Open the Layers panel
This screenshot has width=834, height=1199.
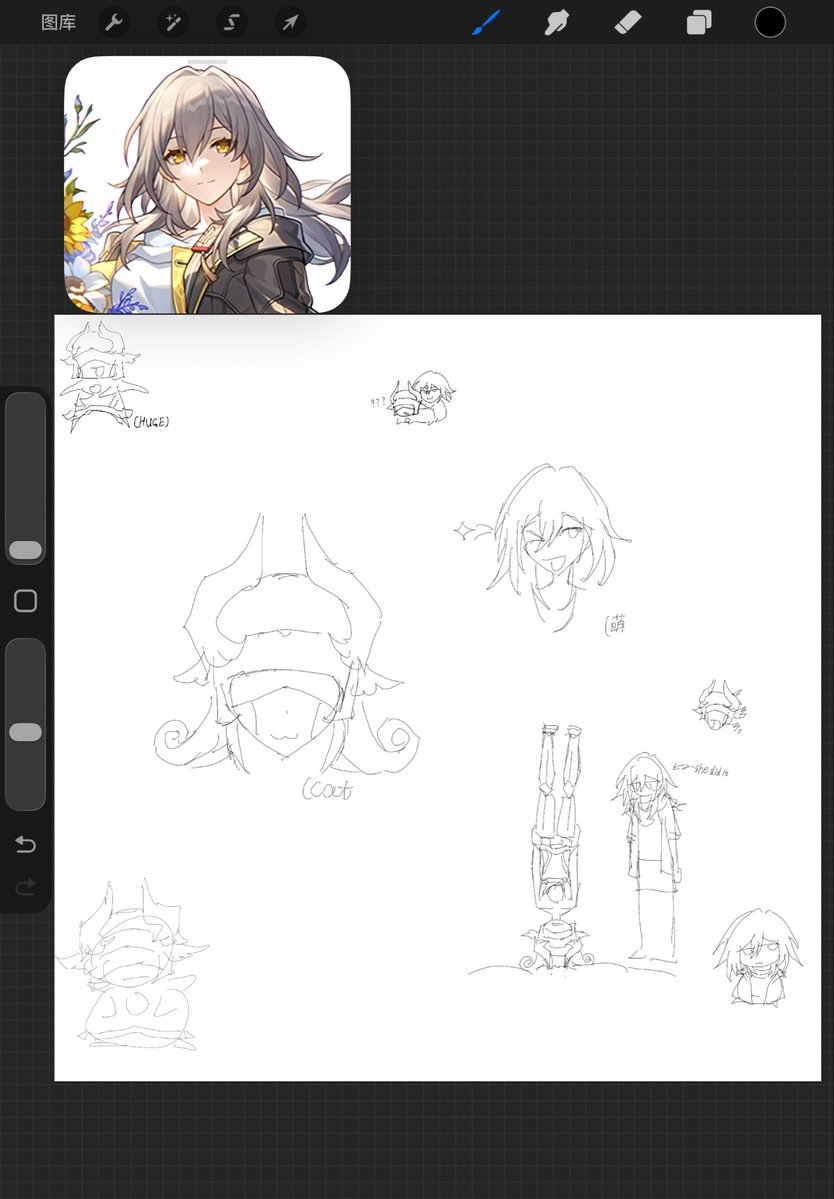coord(699,22)
